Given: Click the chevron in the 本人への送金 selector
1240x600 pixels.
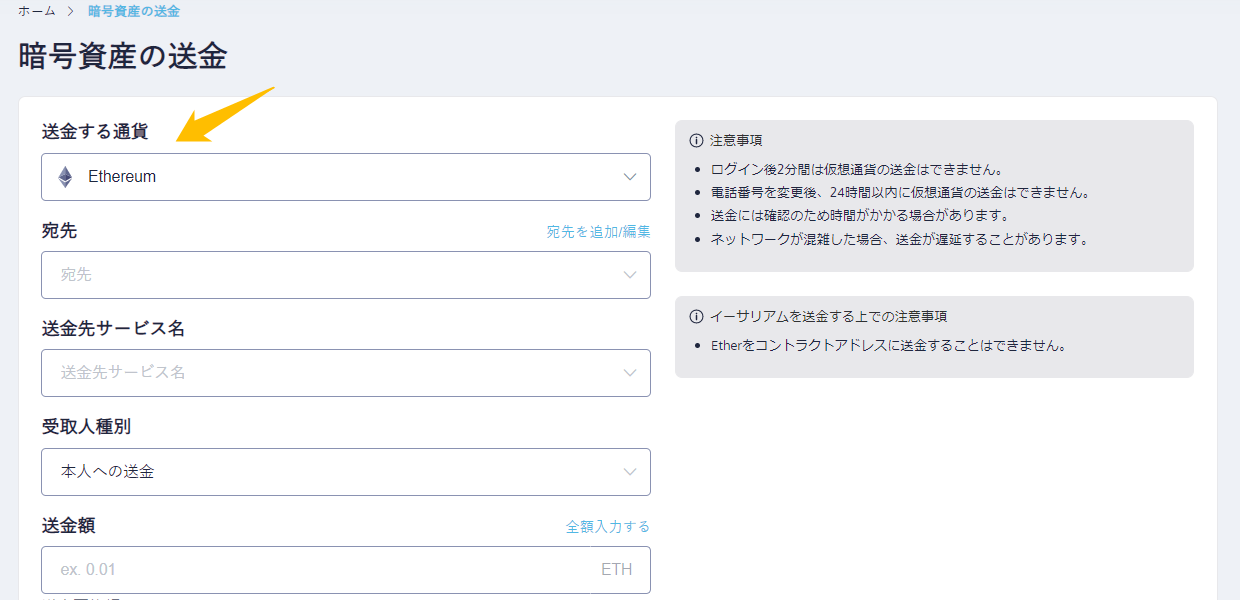Looking at the screenshot, I should (x=630, y=472).
